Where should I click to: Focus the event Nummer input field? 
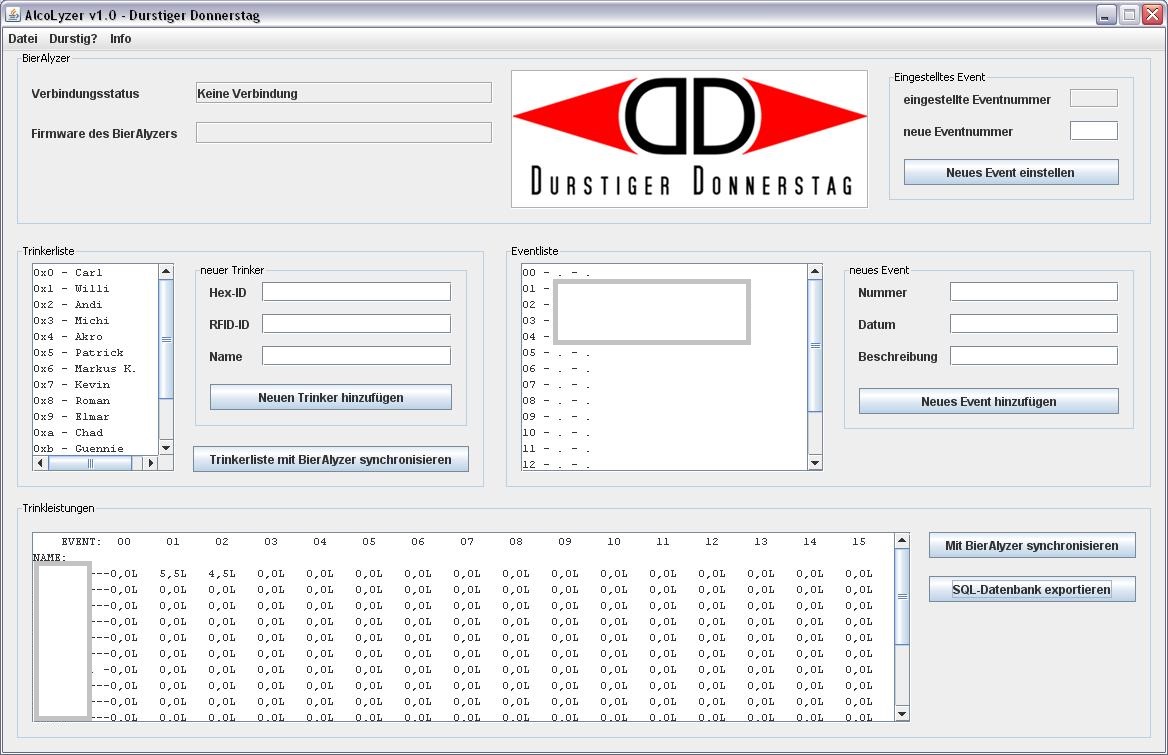1034,291
